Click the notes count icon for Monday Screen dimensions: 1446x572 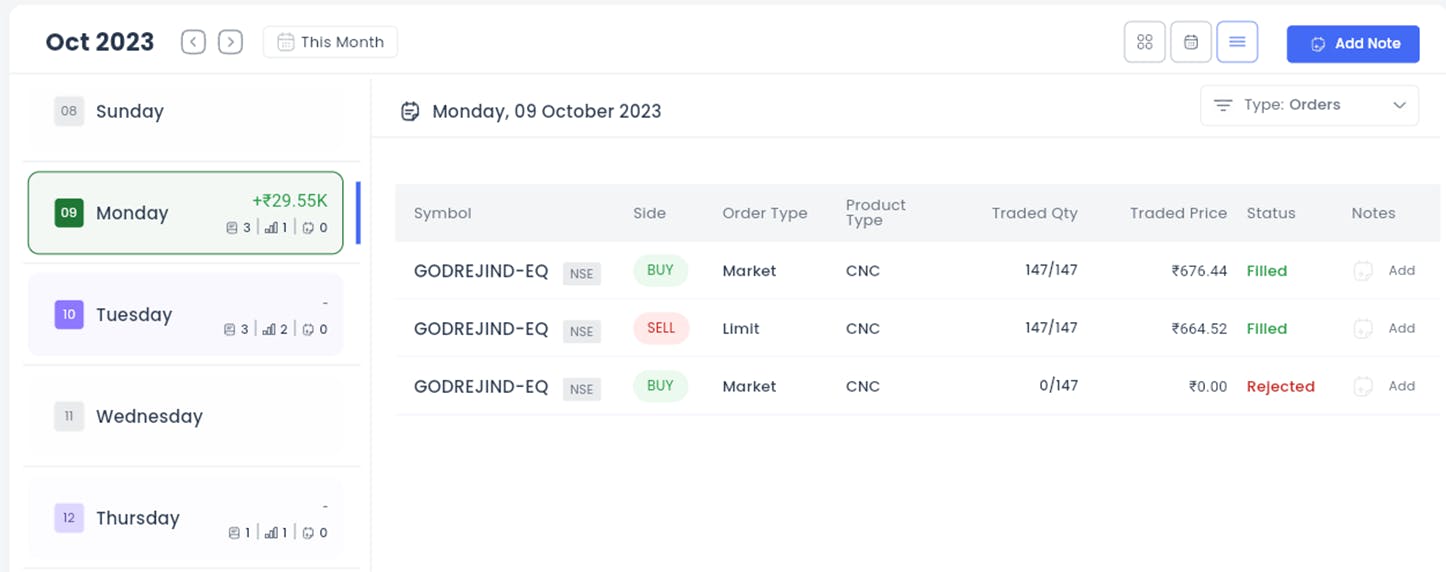(309, 228)
